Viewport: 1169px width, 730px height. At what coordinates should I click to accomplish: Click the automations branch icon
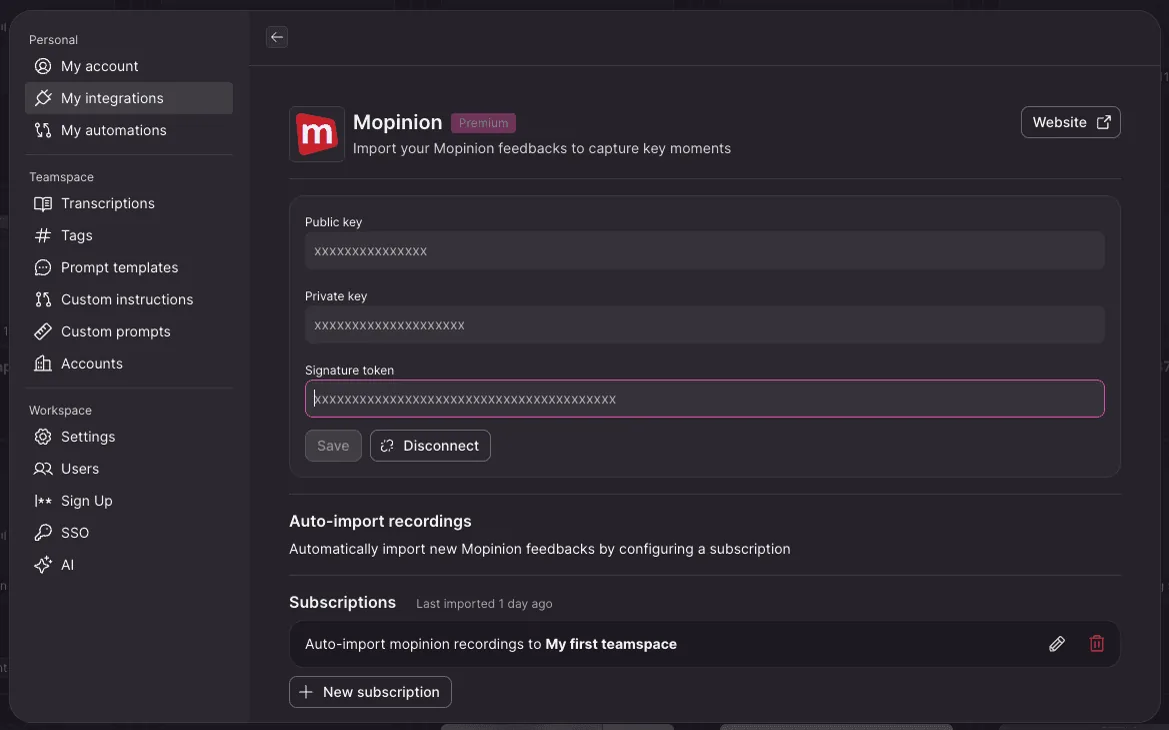coord(43,130)
